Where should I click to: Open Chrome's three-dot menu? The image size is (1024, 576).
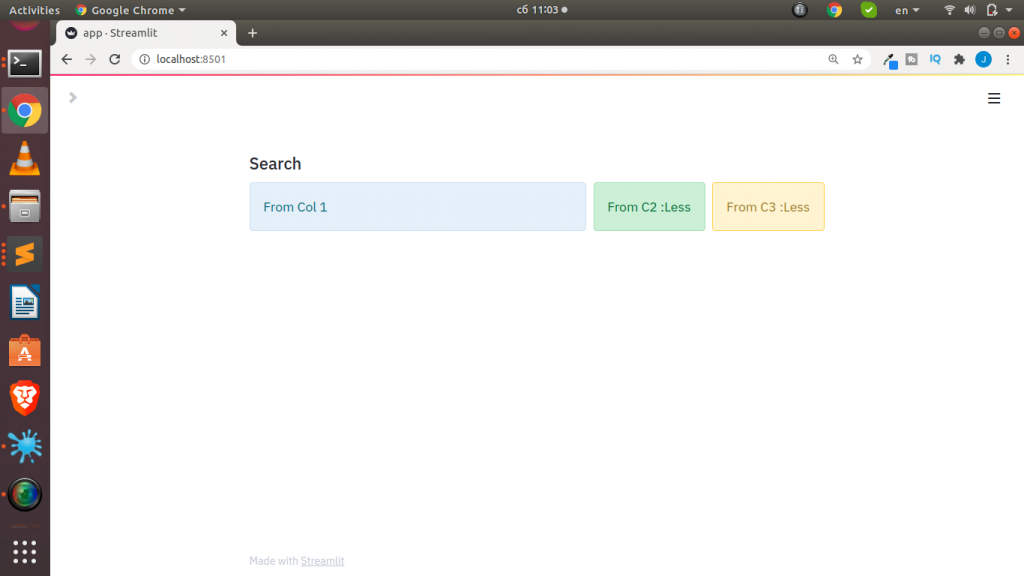(1008, 59)
